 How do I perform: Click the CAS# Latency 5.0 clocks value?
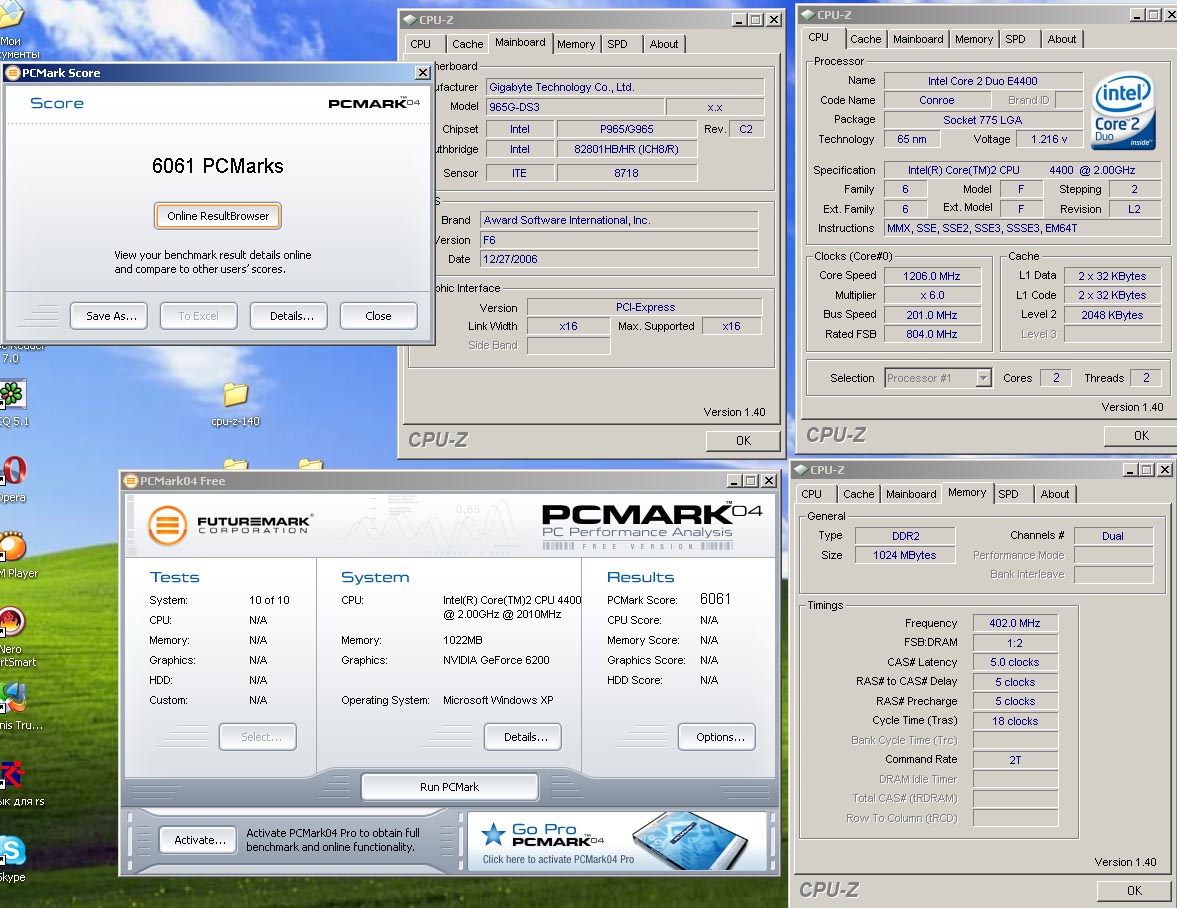coord(1015,662)
